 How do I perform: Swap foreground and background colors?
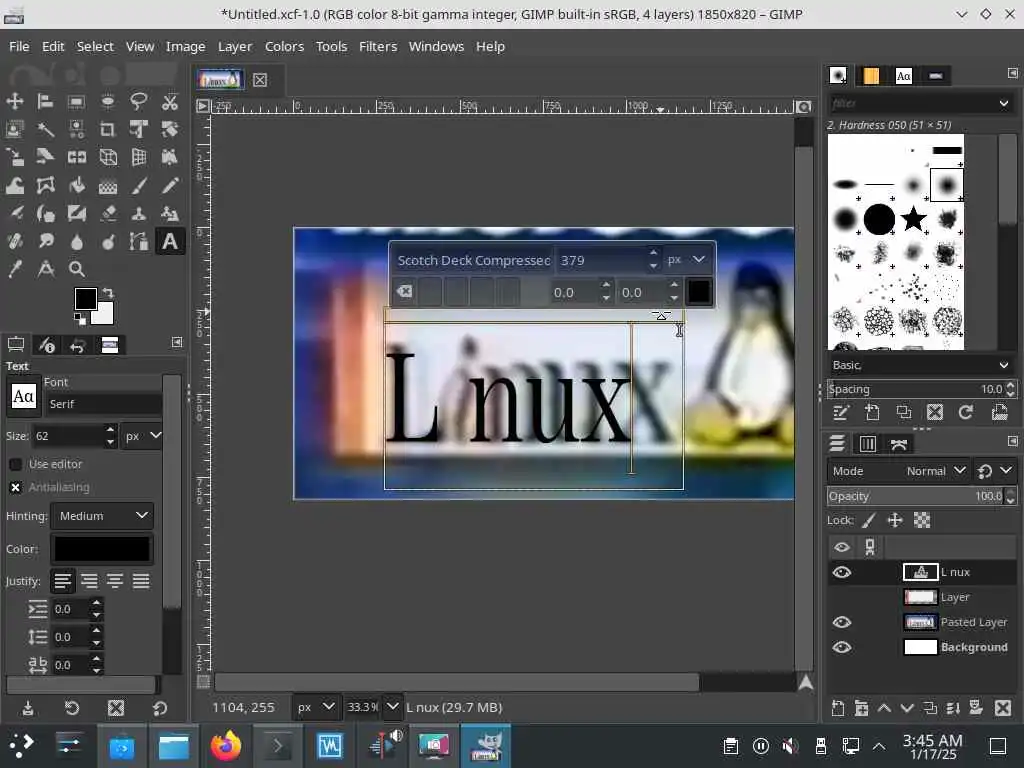pyautogui.click(x=108, y=293)
